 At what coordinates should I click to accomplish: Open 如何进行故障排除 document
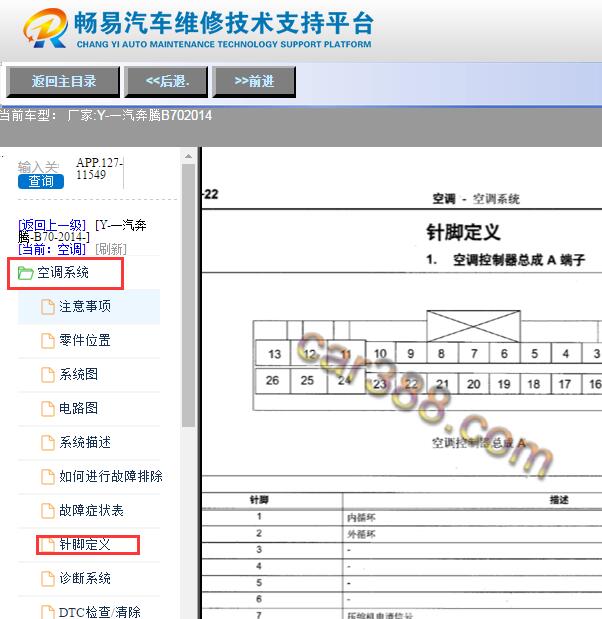pos(111,476)
